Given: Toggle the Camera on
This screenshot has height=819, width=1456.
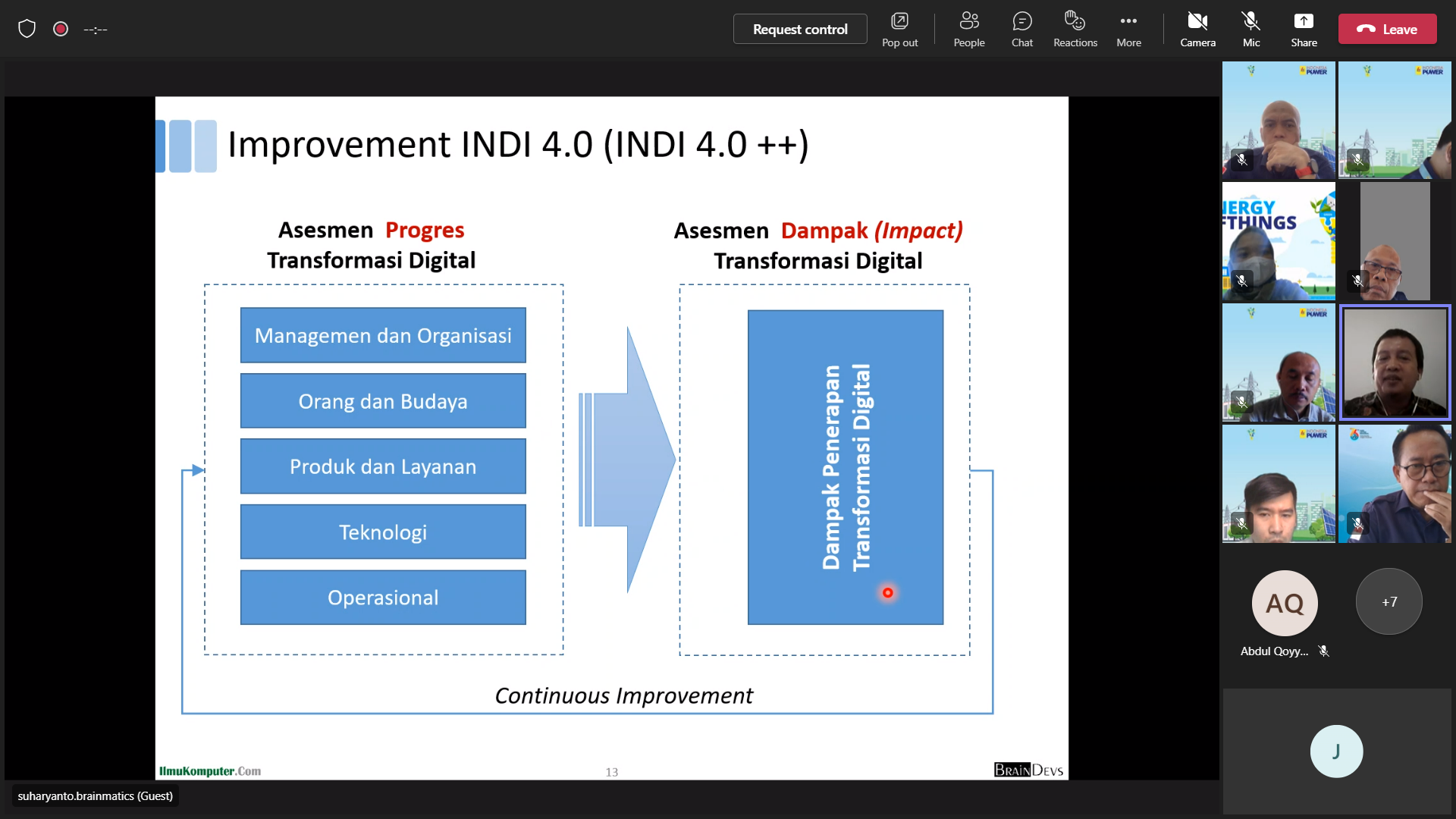Looking at the screenshot, I should click(1197, 29).
